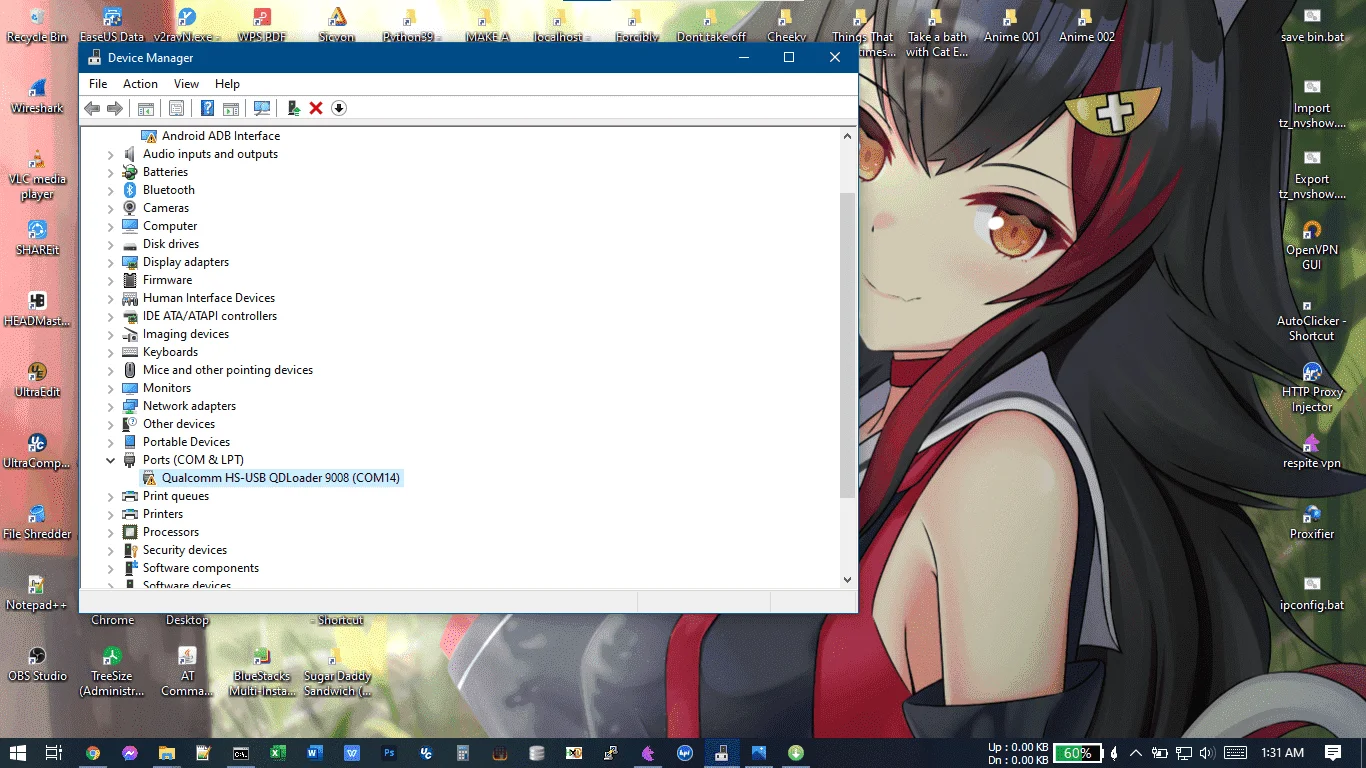This screenshot has height=768, width=1366.
Task: Open the notification center icon
Action: [1333, 752]
